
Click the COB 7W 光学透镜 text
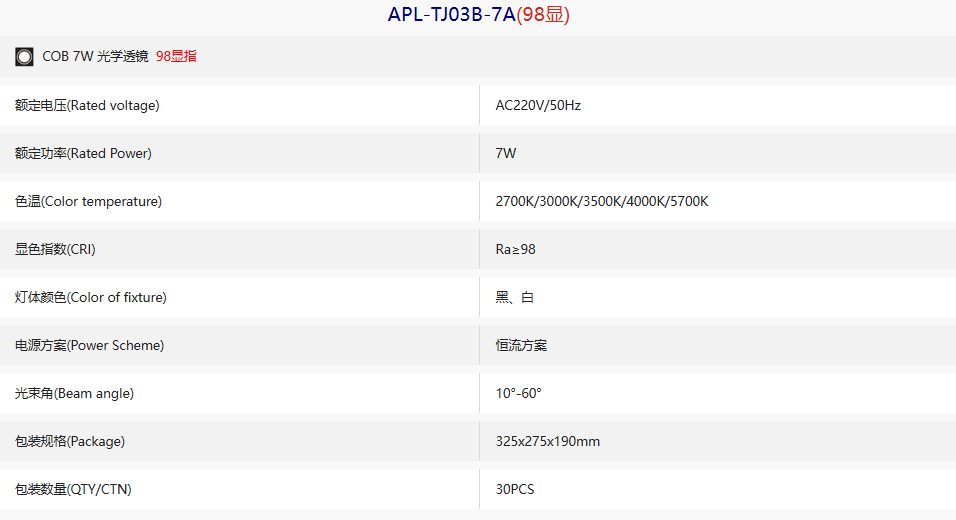click(95, 56)
